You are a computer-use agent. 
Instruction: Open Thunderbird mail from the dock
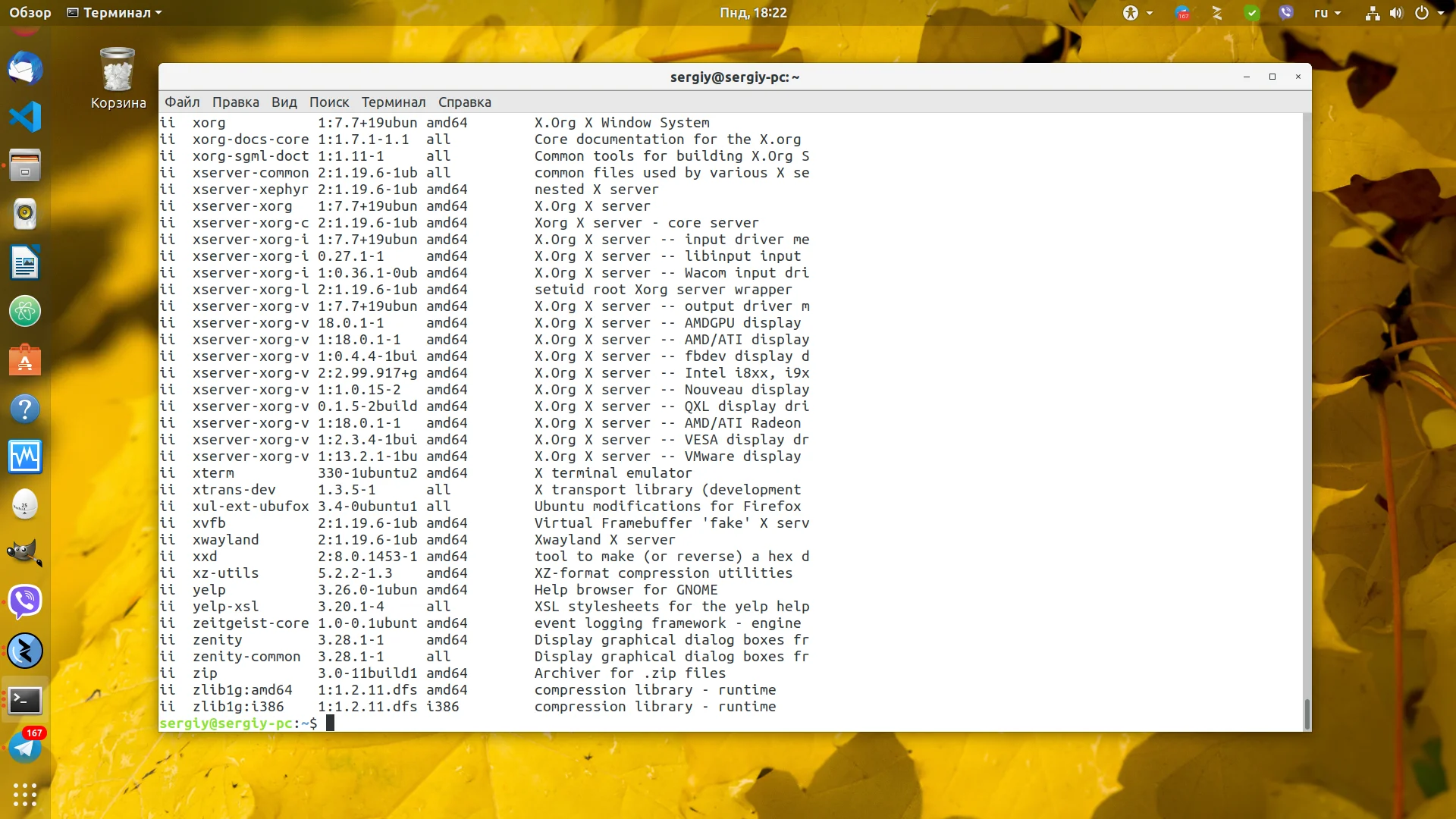pos(25,69)
